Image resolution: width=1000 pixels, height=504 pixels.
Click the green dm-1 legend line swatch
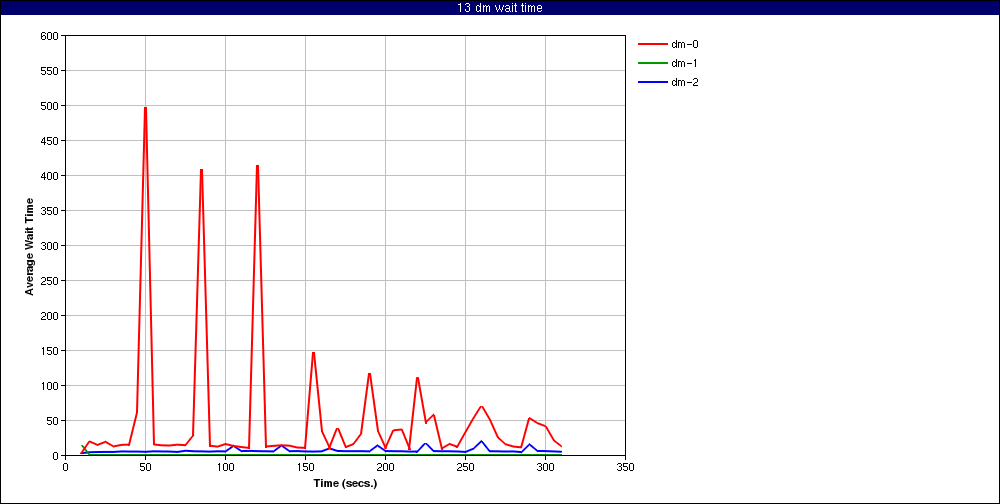pos(652,63)
